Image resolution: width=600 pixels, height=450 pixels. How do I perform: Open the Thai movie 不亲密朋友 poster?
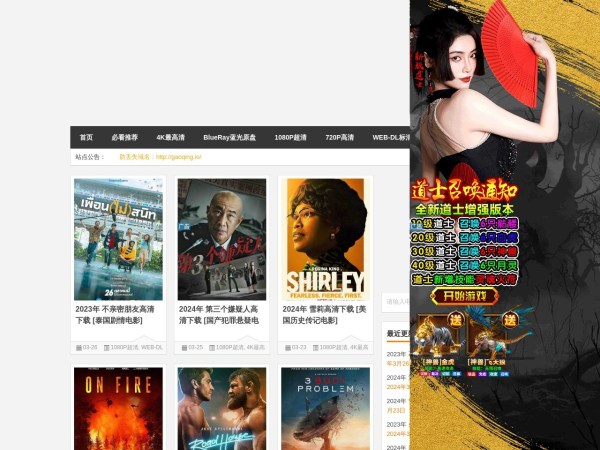(x=118, y=239)
